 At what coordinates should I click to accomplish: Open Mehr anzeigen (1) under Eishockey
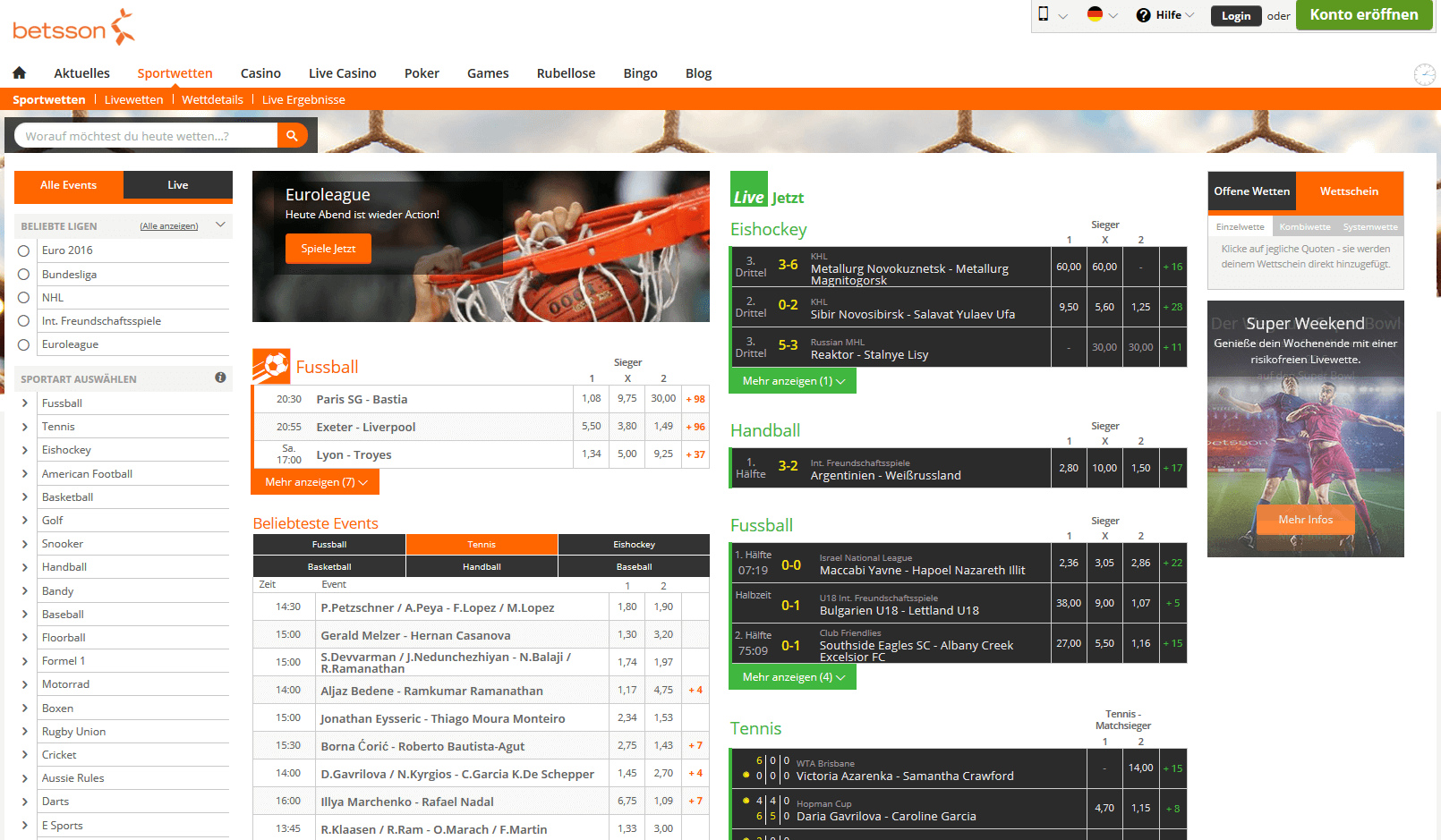click(x=793, y=381)
